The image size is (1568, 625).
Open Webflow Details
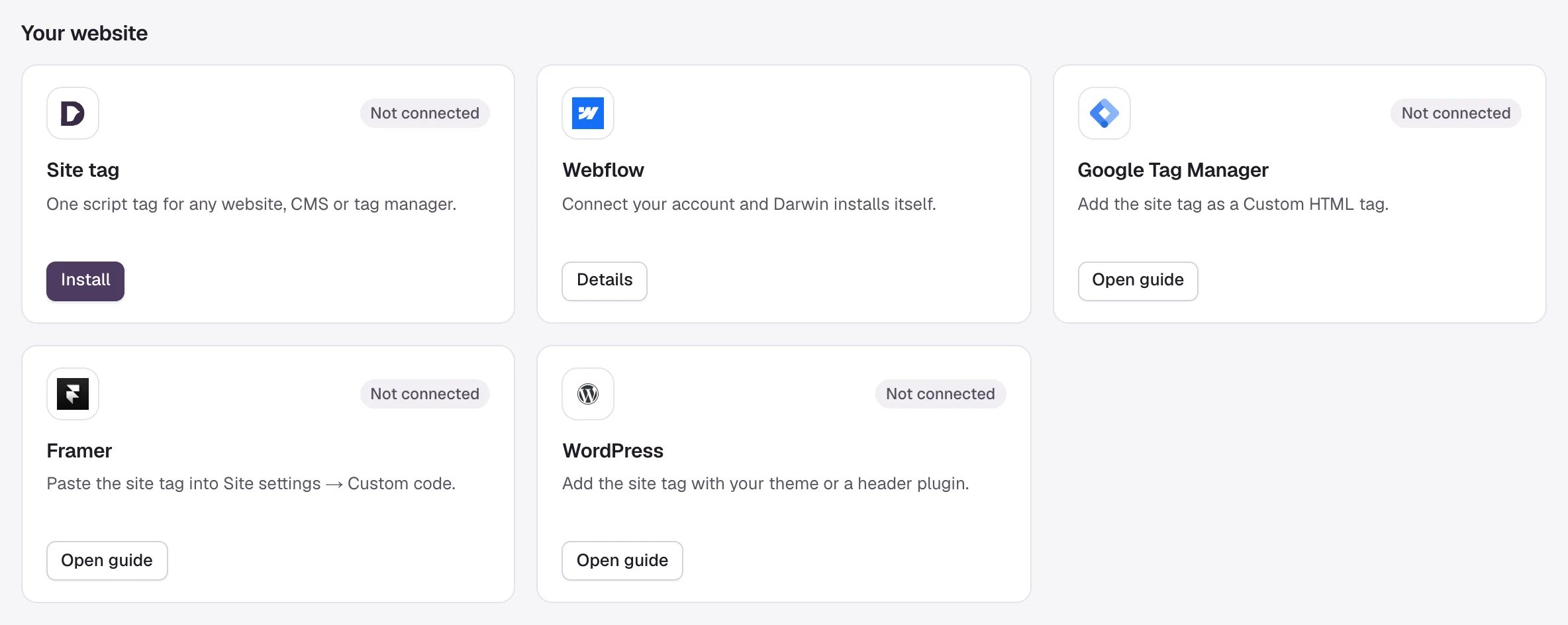pyautogui.click(x=605, y=281)
